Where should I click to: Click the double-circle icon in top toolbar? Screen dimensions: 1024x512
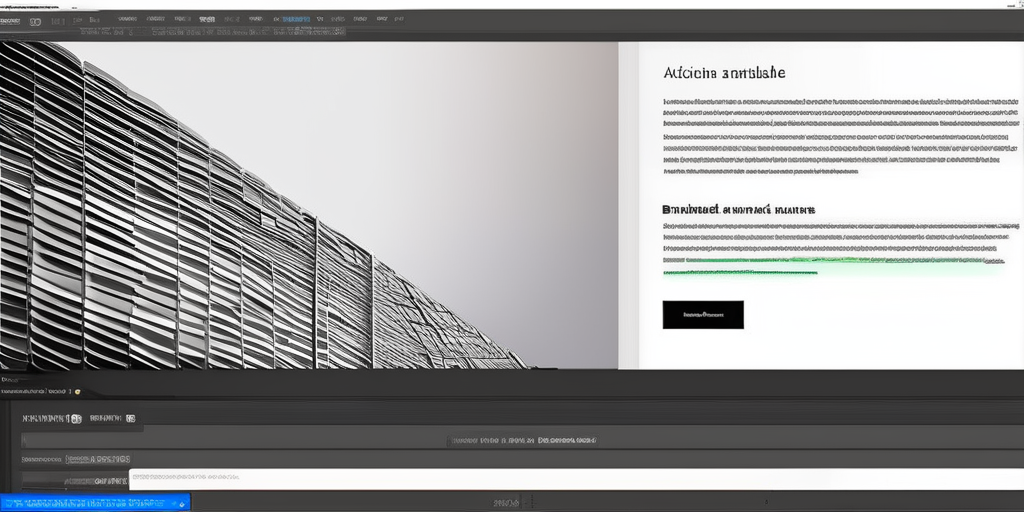[36, 20]
